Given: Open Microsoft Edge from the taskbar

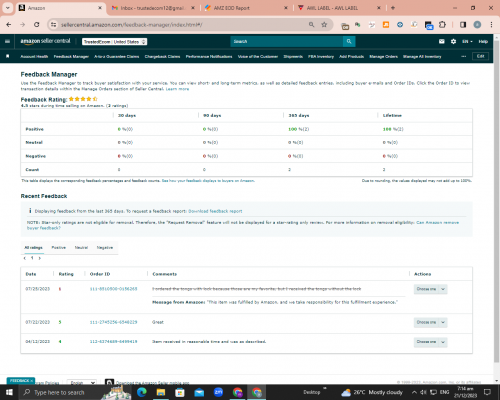Looking at the screenshot, I should click(142, 392).
